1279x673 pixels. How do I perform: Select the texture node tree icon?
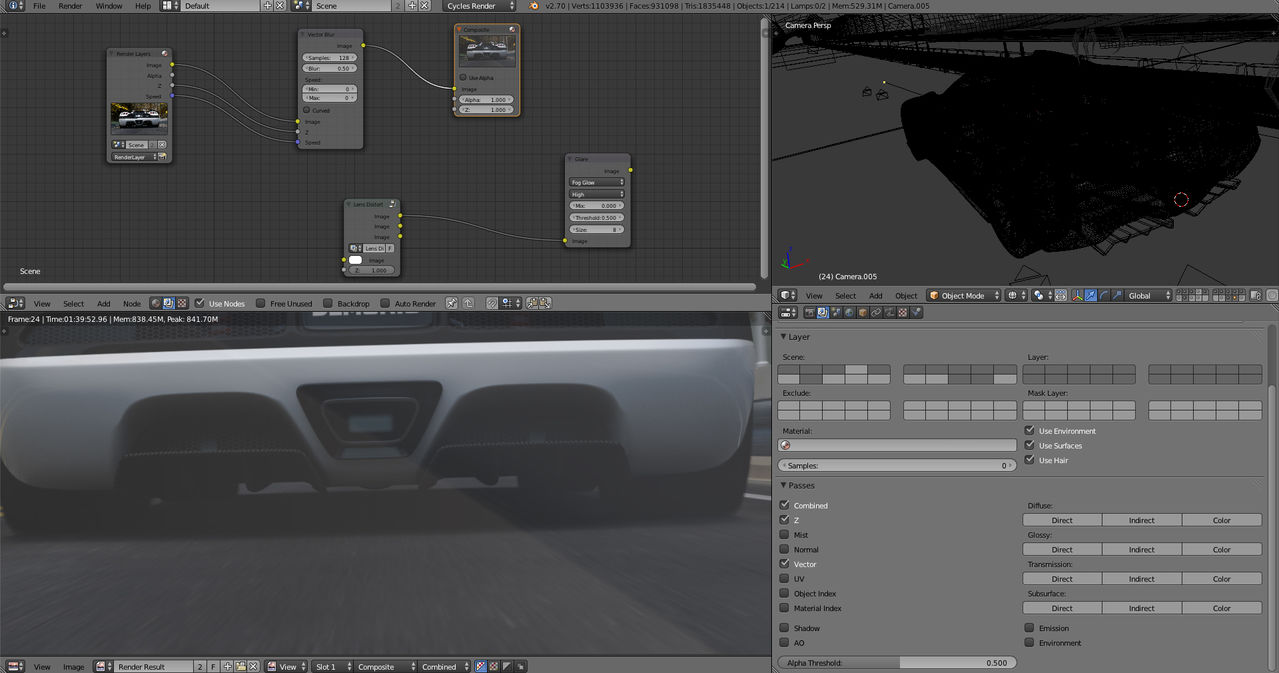[x=182, y=303]
